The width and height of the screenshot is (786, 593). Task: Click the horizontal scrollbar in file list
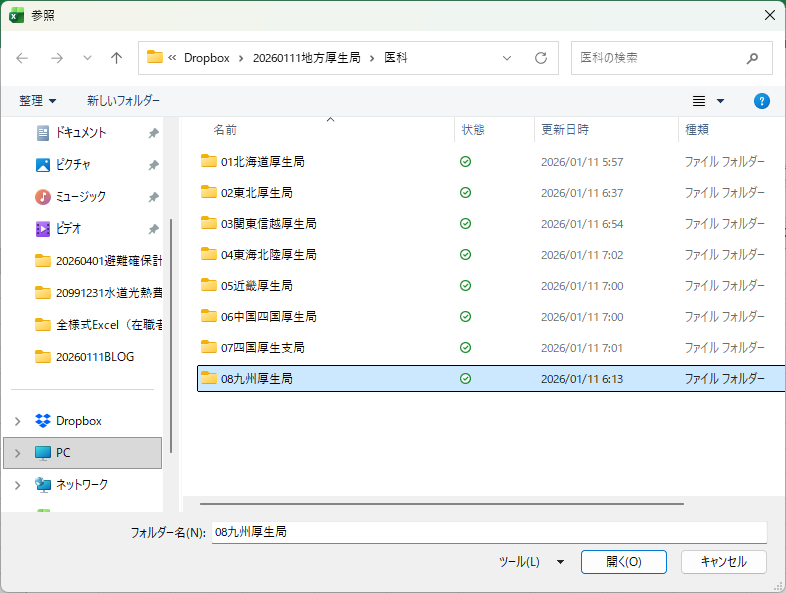441,503
